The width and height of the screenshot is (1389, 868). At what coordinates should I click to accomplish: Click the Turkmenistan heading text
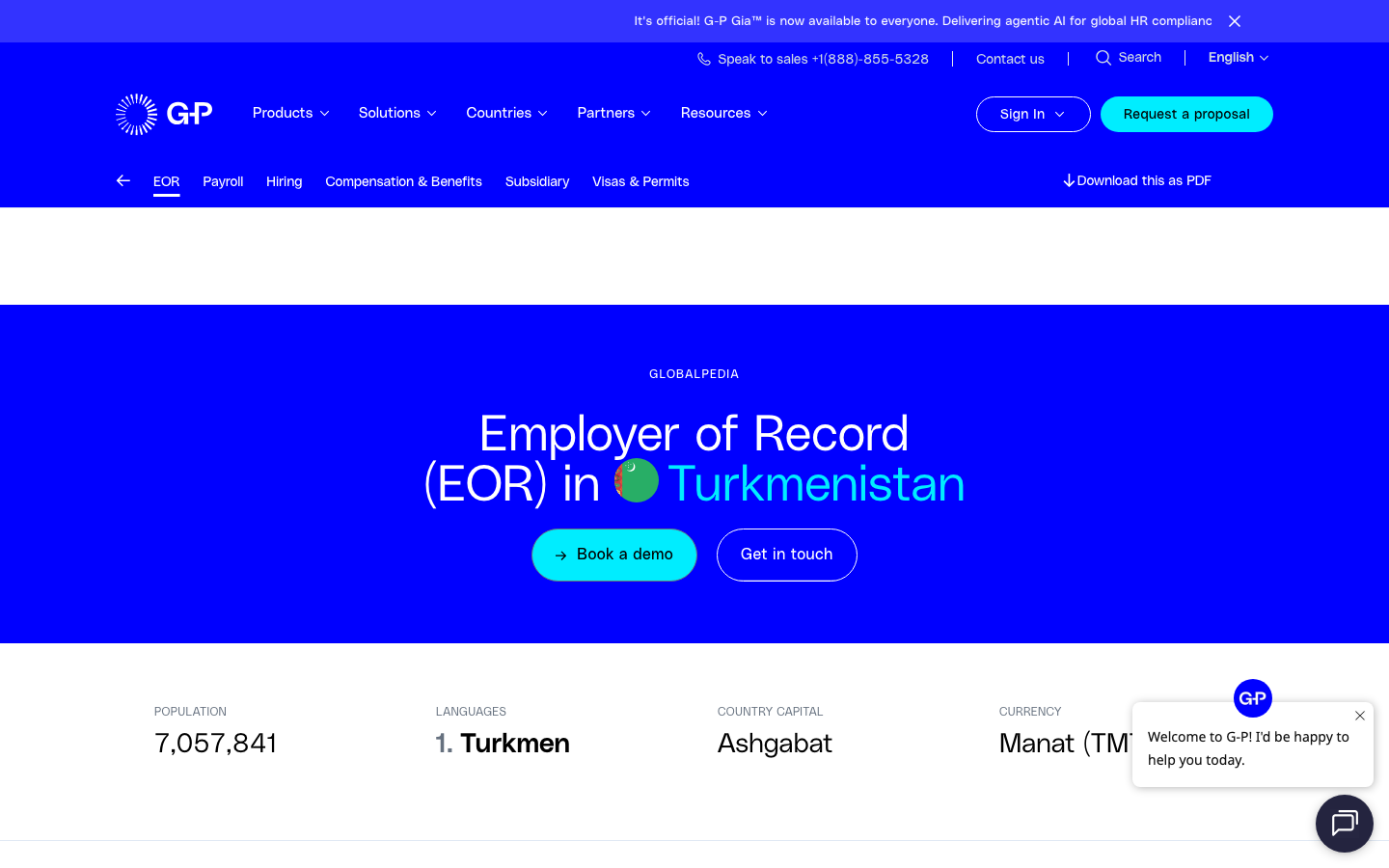pos(816,483)
